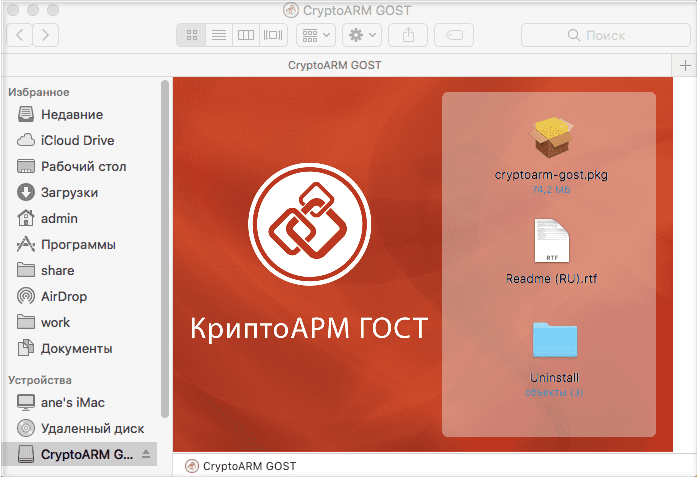Open Загрузки in the sidebar
698x478 pixels.
click(57, 192)
